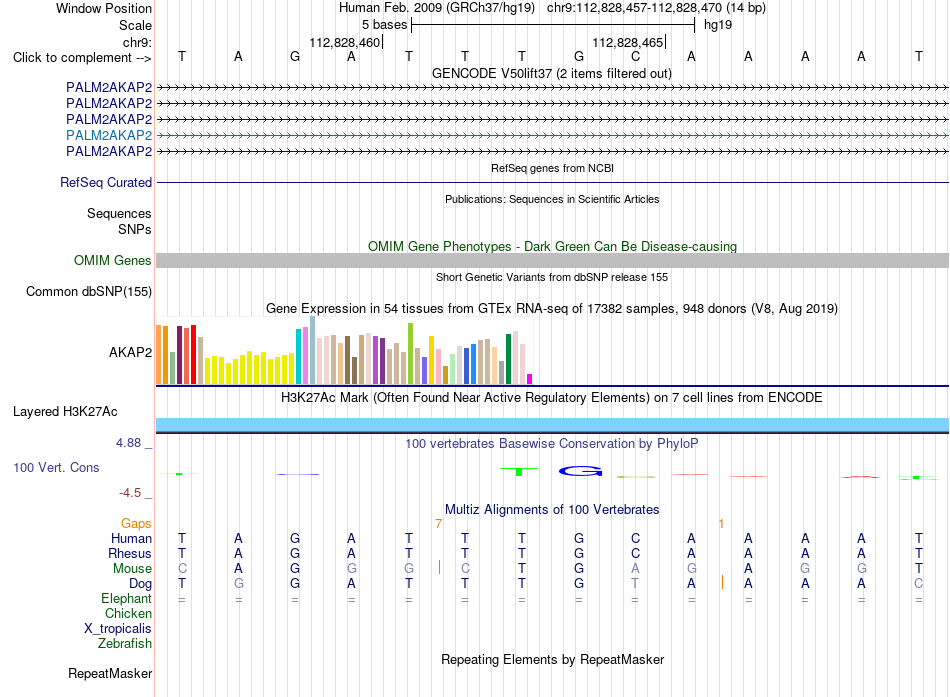This screenshot has width=950, height=697.
Task: Click the 'Window Position' track label
Action: pyautogui.click(x=104, y=8)
